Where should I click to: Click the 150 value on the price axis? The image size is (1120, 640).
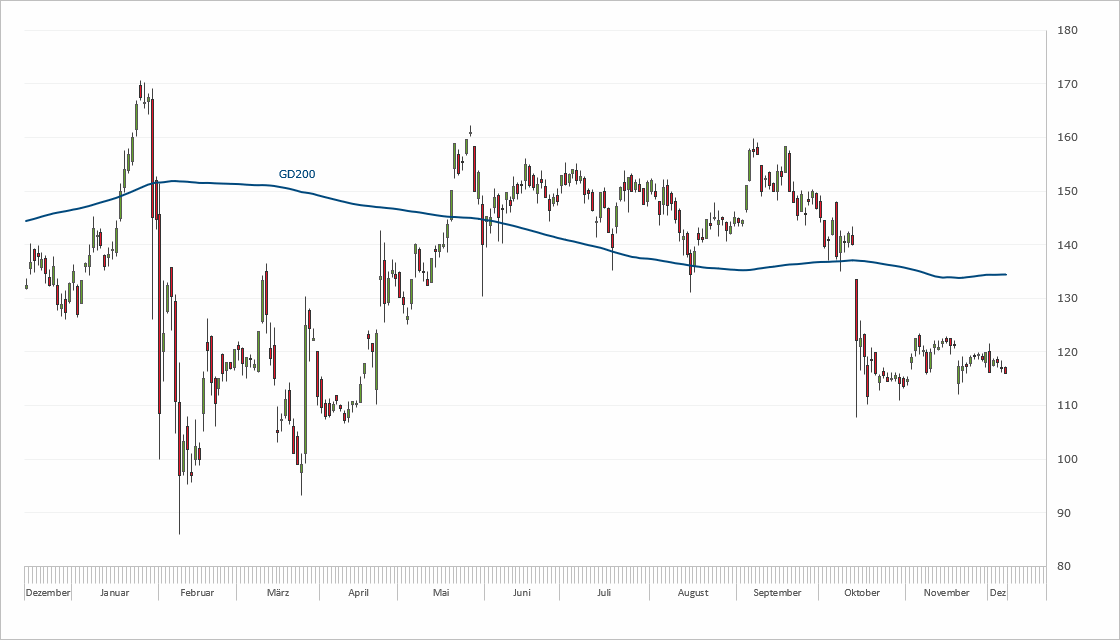tap(1067, 191)
